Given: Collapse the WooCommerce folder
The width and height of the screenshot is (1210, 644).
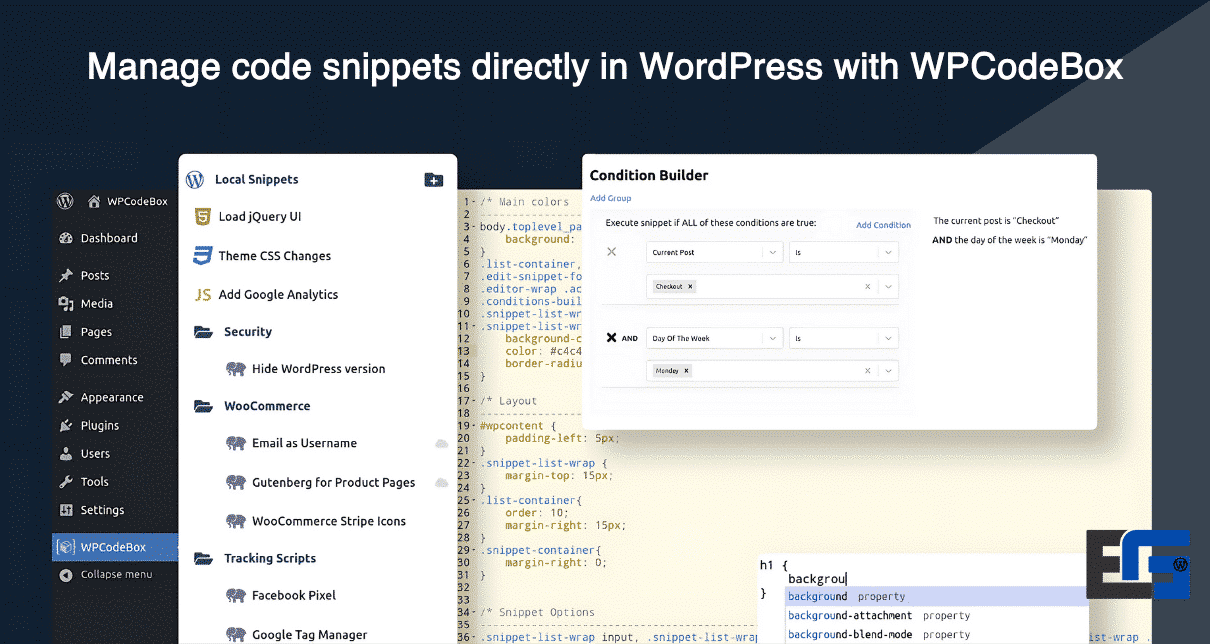Looking at the screenshot, I should tap(204, 407).
